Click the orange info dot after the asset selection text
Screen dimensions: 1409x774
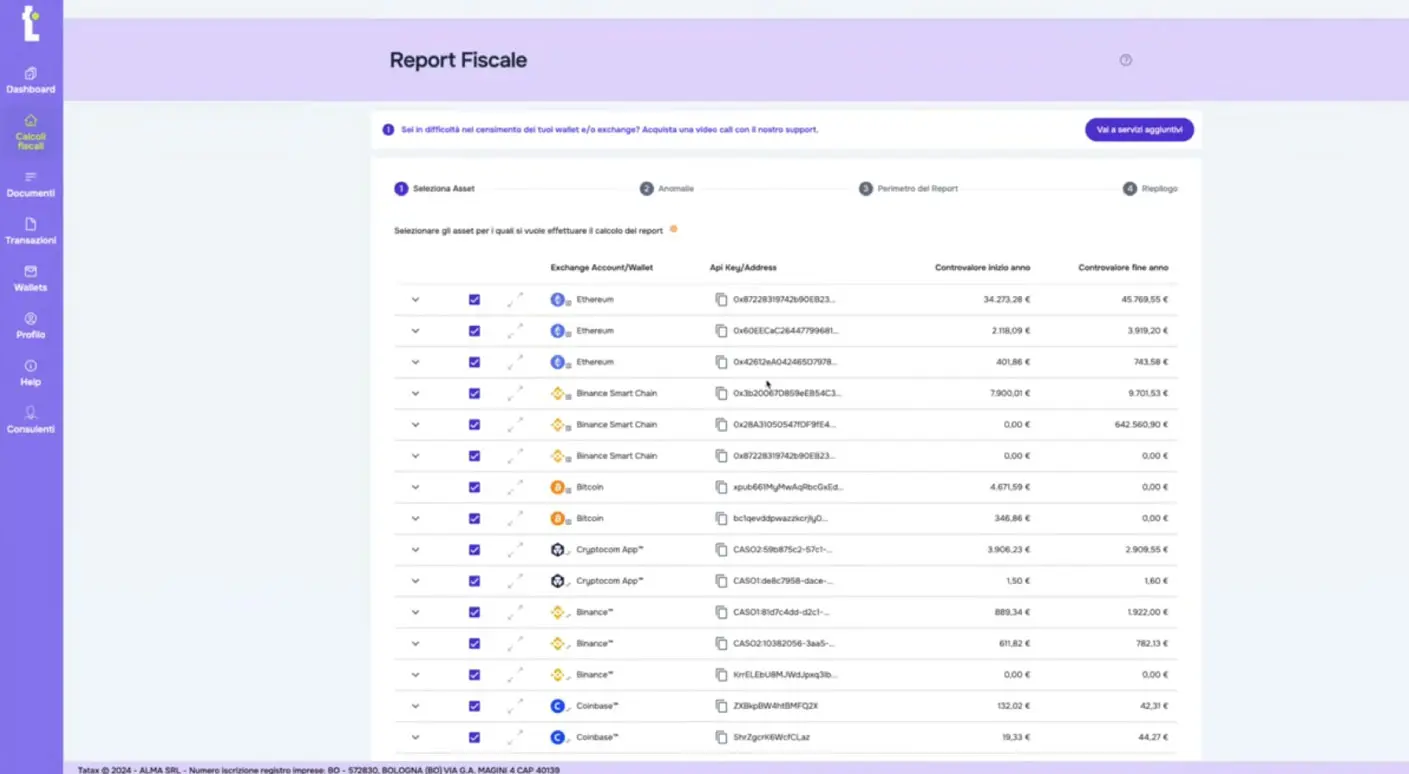pyautogui.click(x=673, y=229)
